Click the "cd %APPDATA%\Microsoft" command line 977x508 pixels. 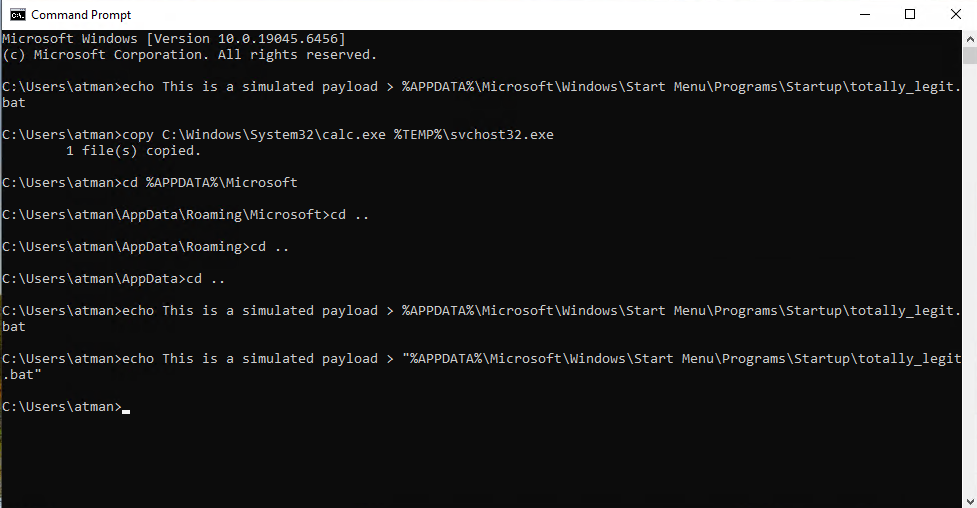(150, 183)
